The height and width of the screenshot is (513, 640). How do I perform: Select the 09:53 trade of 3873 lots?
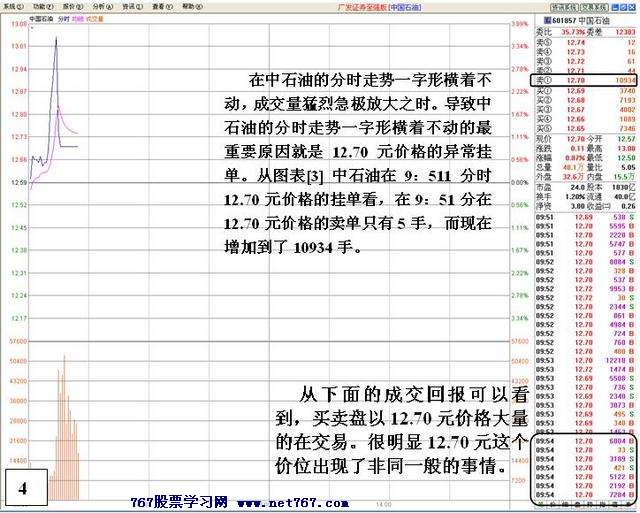(x=586, y=405)
